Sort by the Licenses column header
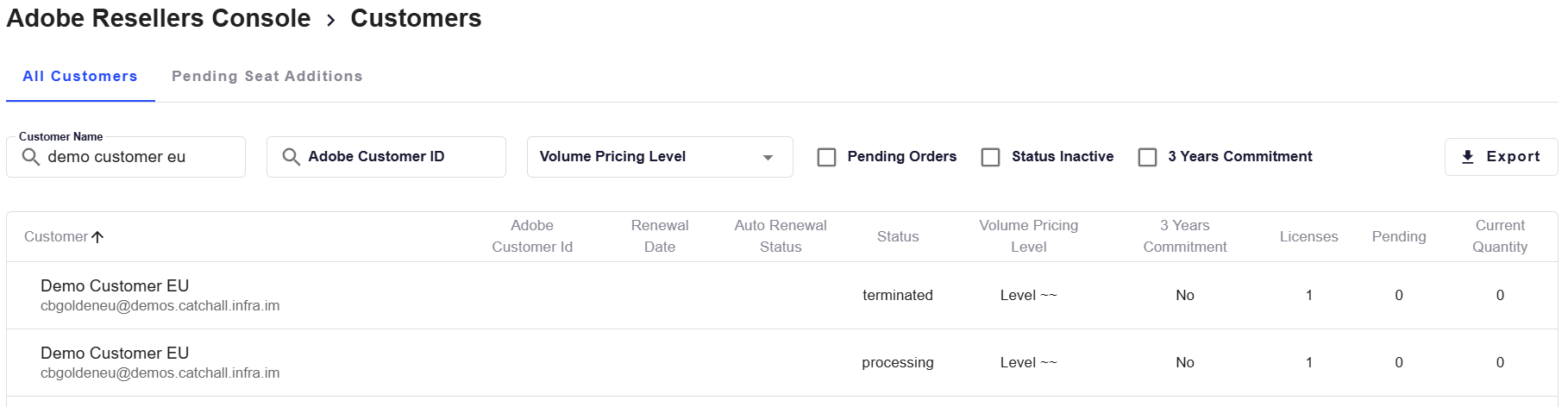Viewport: 1568px width, 407px height. click(x=1308, y=236)
